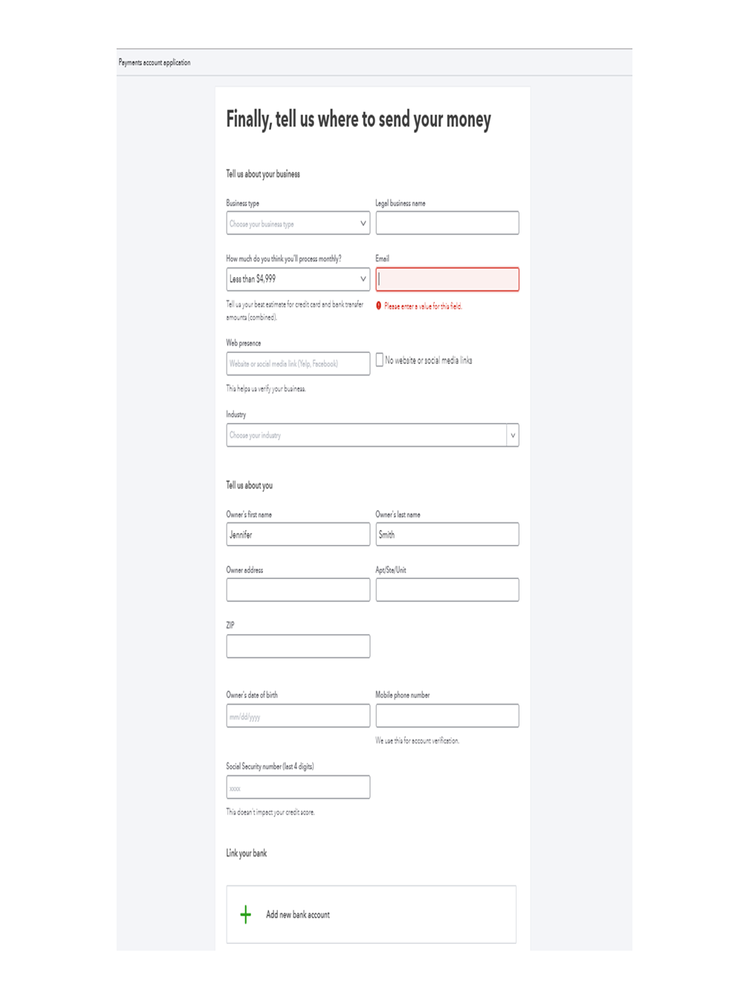Click into the Email field
The height and width of the screenshot is (999, 749).
pos(447,279)
